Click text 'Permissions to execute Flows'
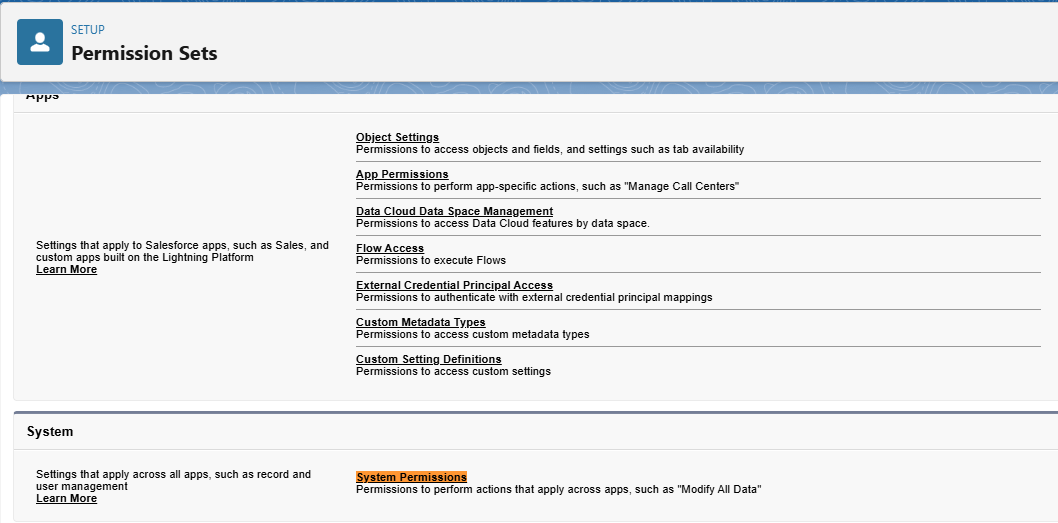This screenshot has height=523, width=1058. coord(431,260)
